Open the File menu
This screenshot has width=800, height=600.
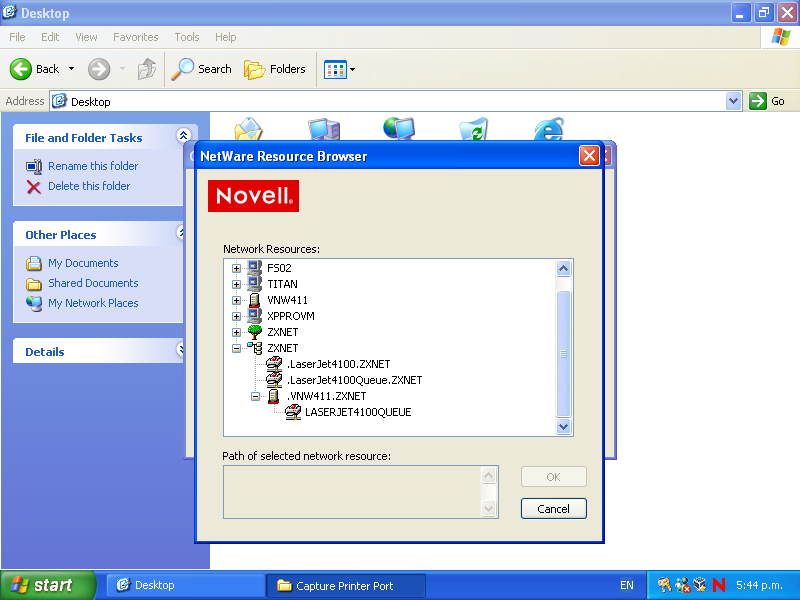point(17,37)
